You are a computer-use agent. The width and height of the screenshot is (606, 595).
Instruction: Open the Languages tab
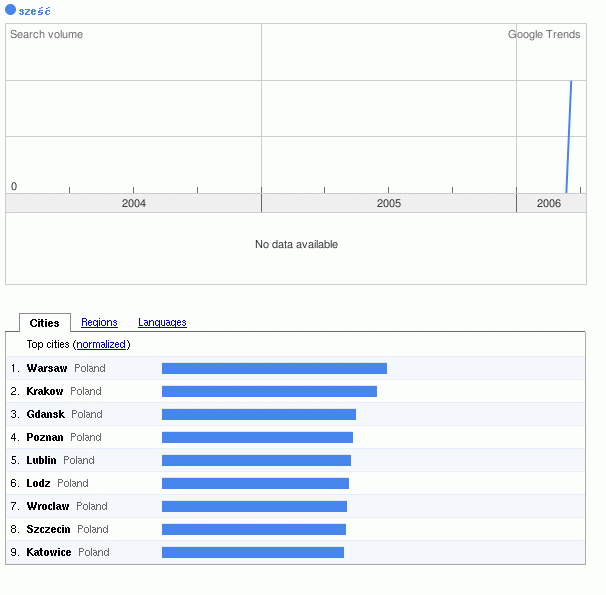click(162, 323)
